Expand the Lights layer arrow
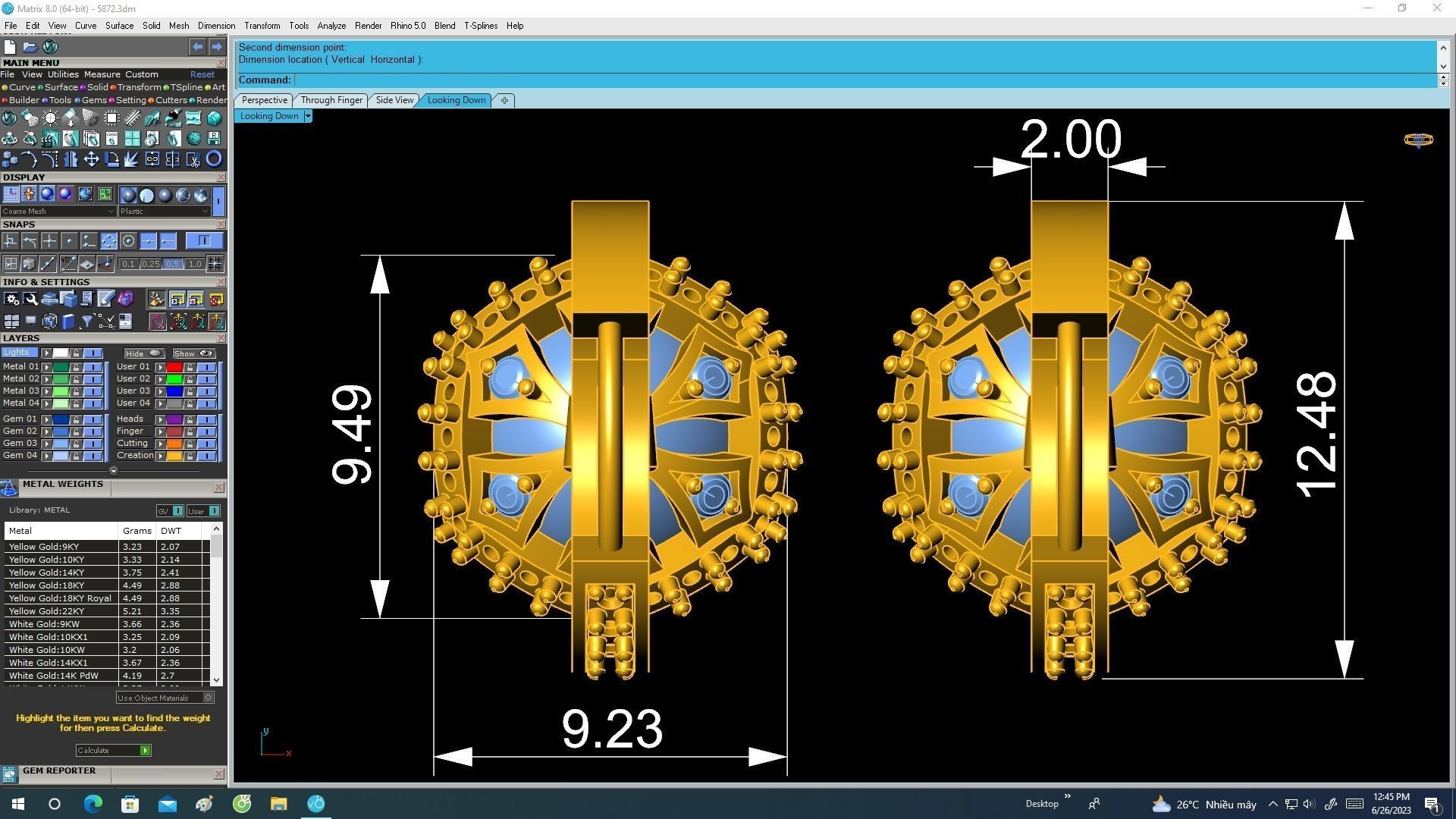1456x819 pixels. coord(46,353)
